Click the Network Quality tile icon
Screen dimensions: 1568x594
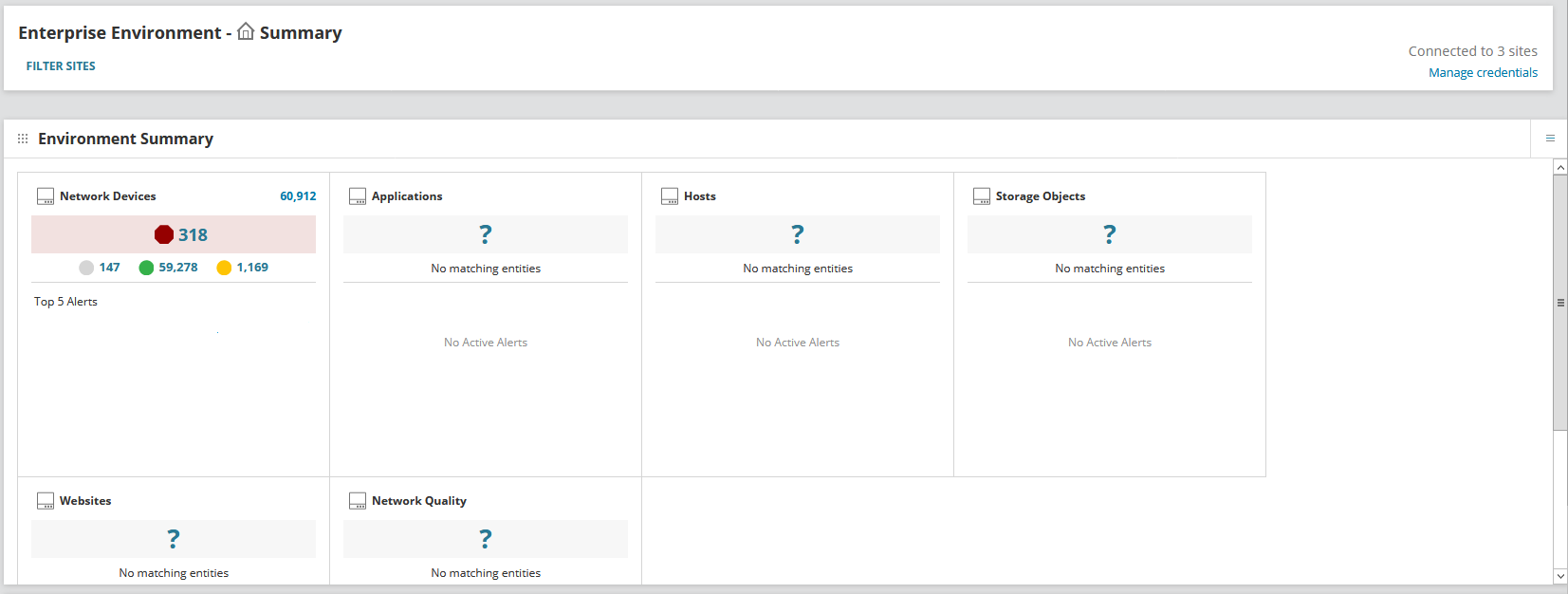click(x=358, y=501)
